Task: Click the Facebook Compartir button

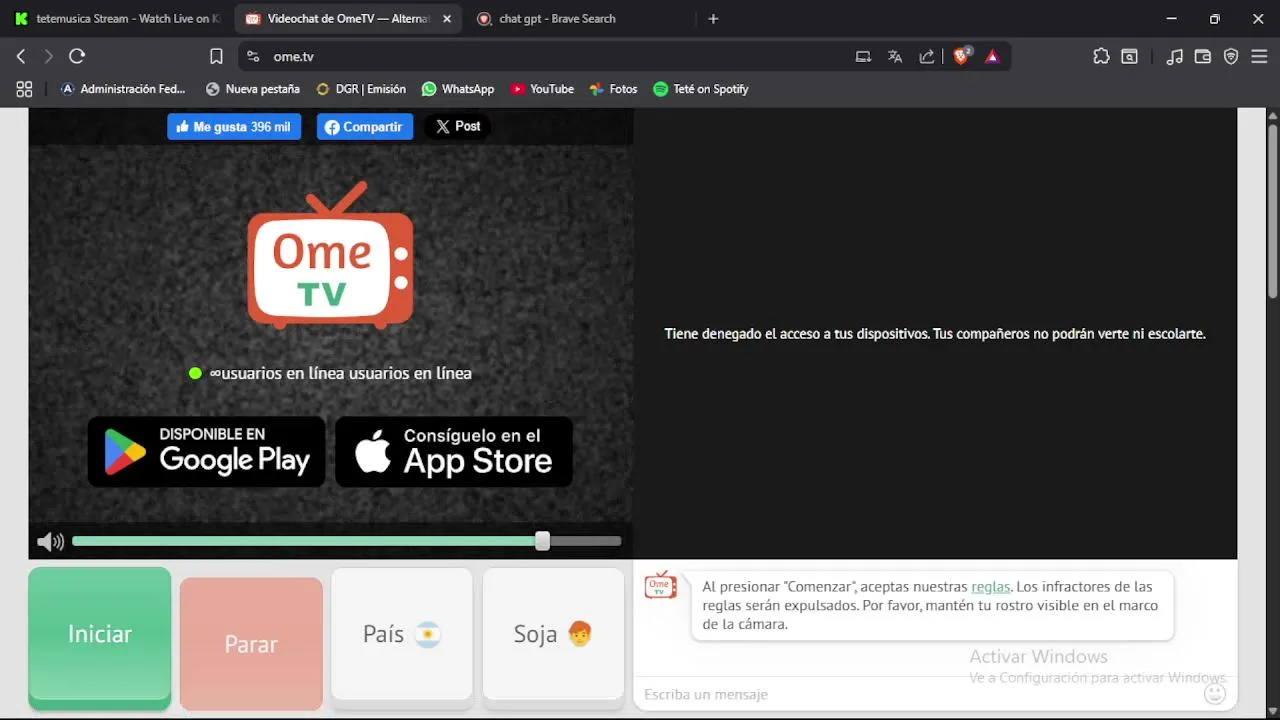Action: (365, 127)
